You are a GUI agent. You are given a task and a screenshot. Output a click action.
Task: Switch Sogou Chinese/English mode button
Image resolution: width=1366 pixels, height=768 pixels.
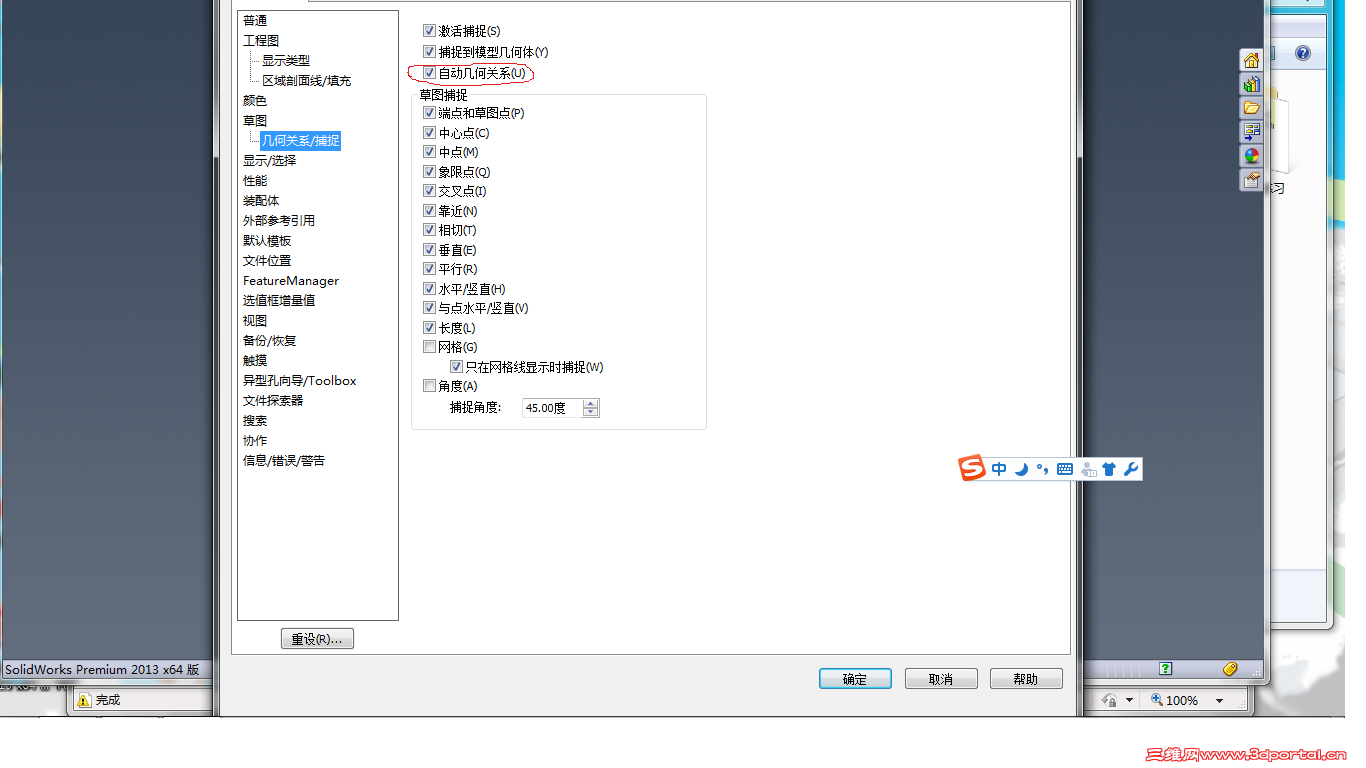(999, 469)
